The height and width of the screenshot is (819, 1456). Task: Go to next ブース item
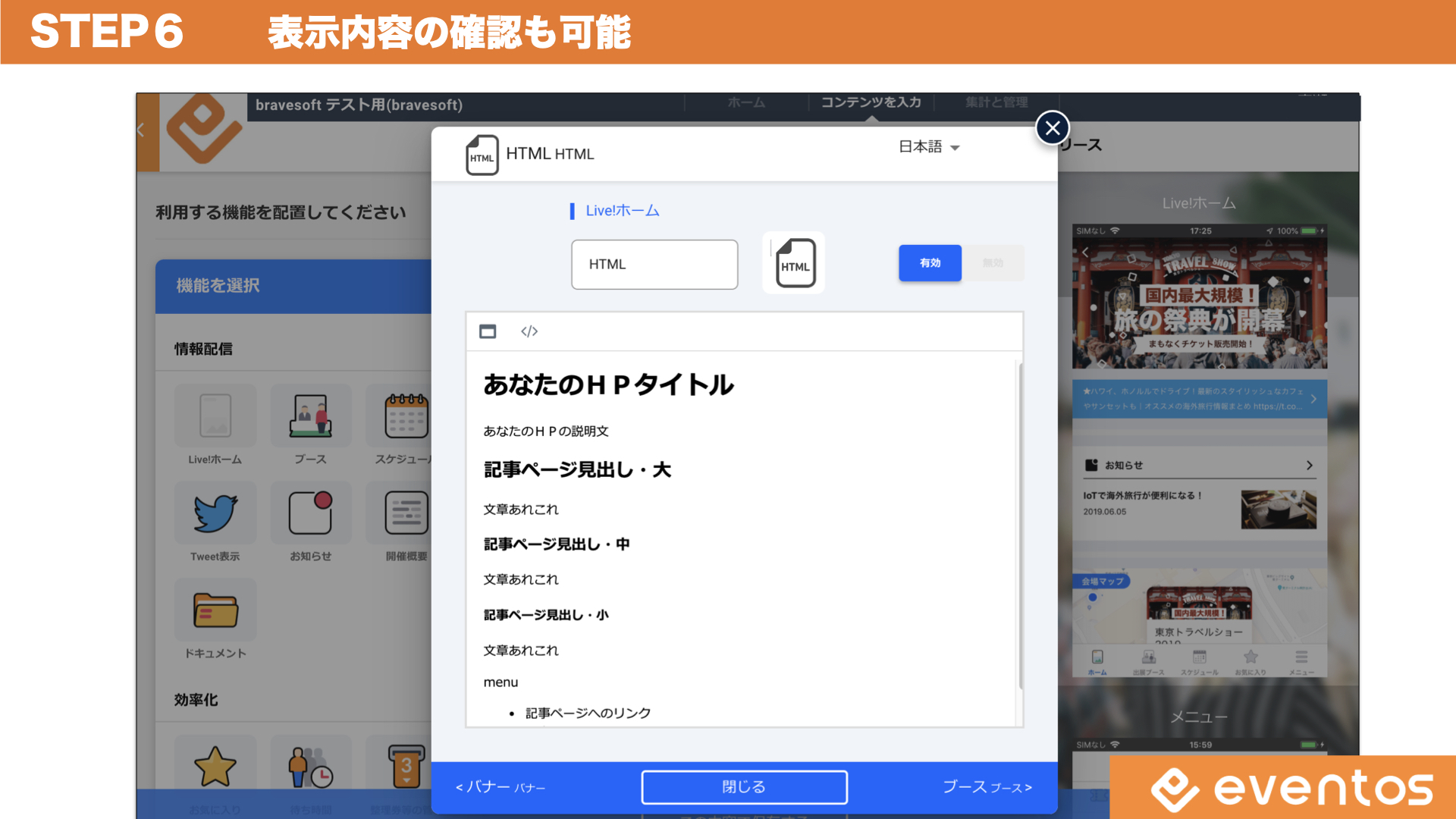pos(987,787)
